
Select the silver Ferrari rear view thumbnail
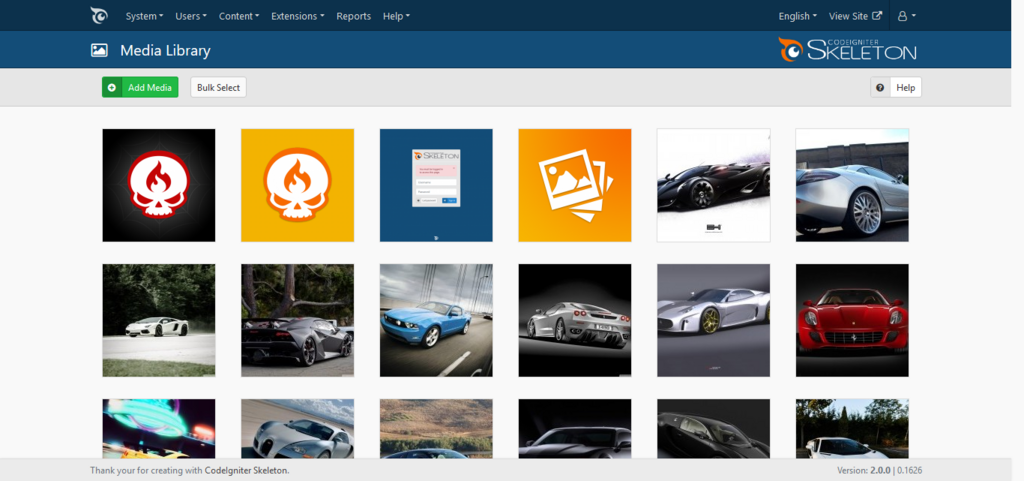pos(575,320)
